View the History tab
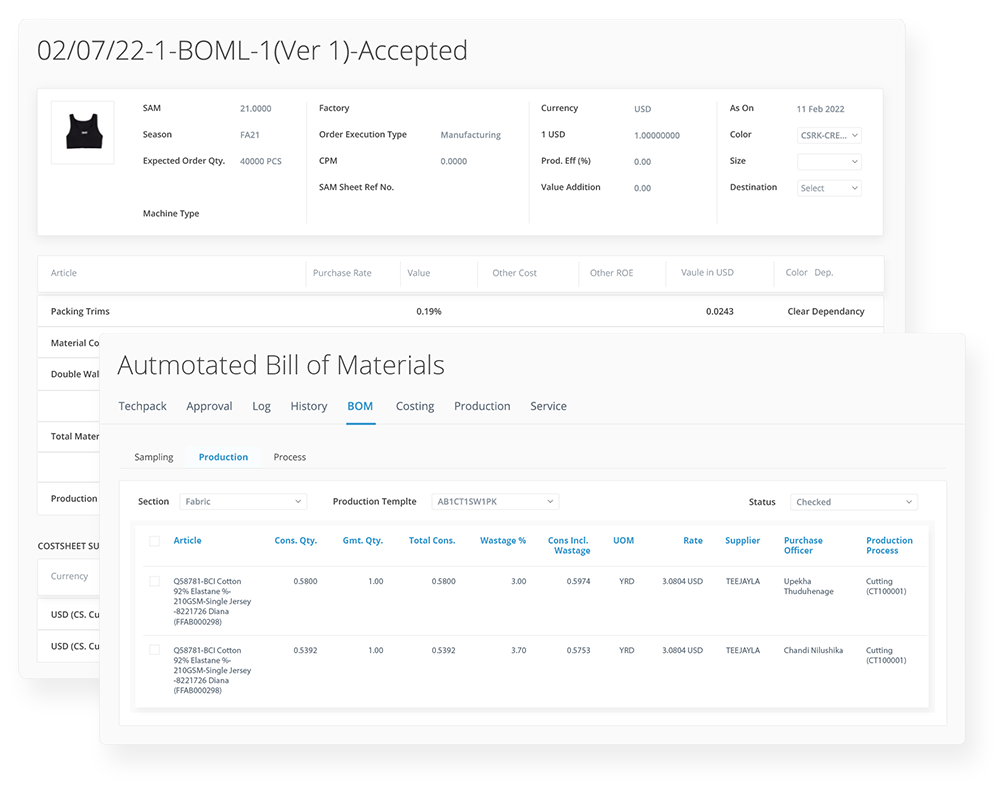The height and width of the screenshot is (800, 1000). (x=308, y=406)
